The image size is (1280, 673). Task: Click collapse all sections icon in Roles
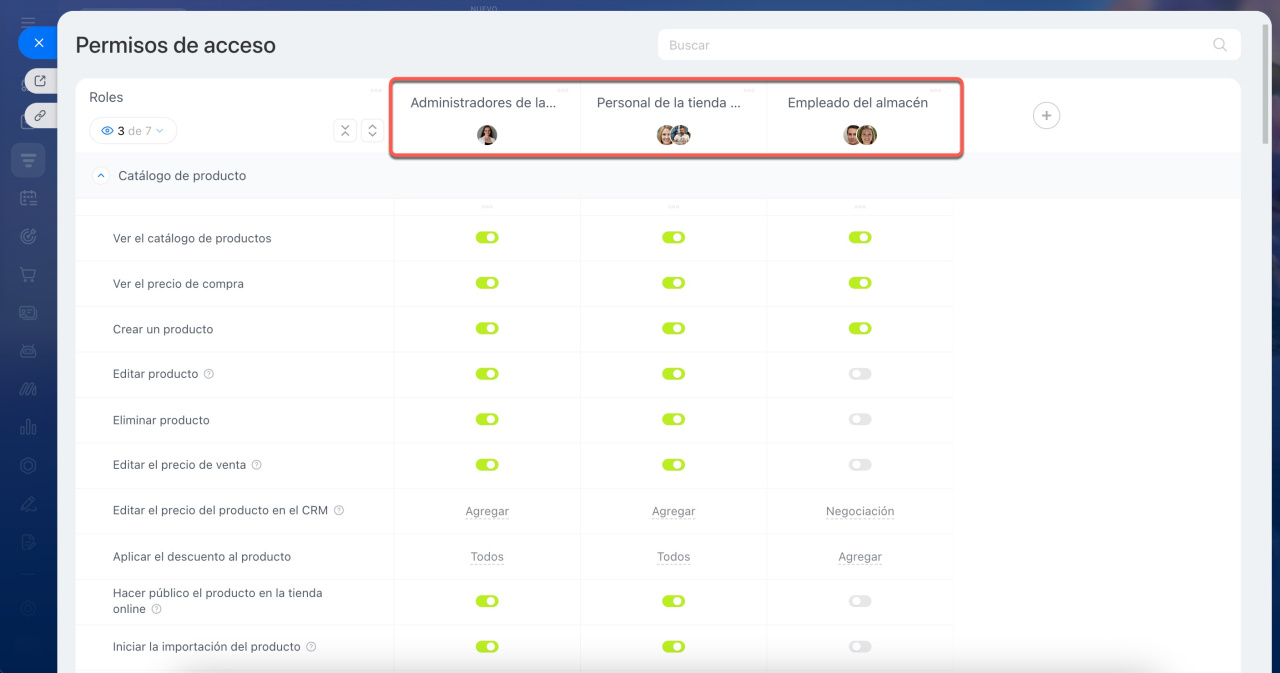[345, 131]
